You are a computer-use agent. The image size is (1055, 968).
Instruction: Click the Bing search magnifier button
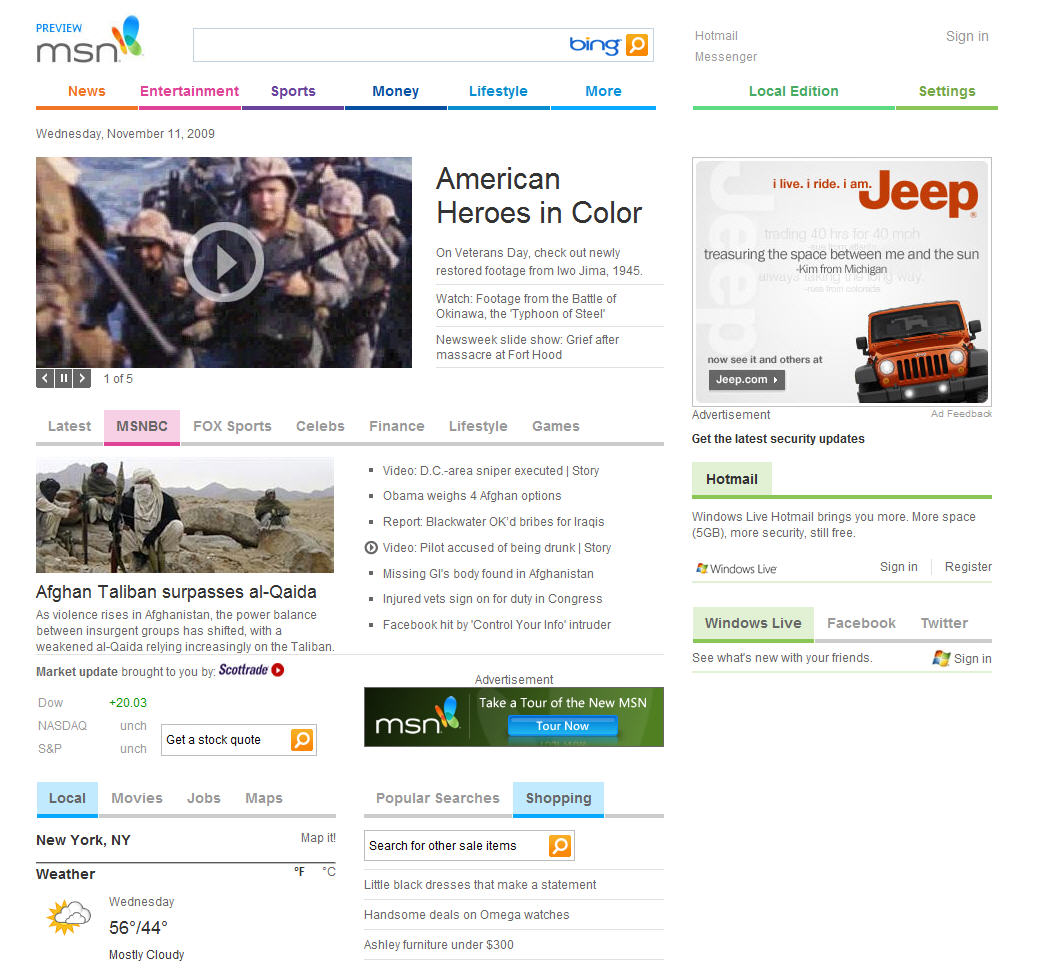[636, 45]
